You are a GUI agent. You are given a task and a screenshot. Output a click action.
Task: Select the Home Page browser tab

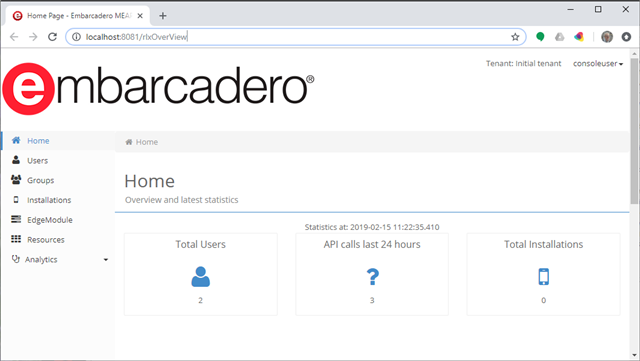click(78, 16)
